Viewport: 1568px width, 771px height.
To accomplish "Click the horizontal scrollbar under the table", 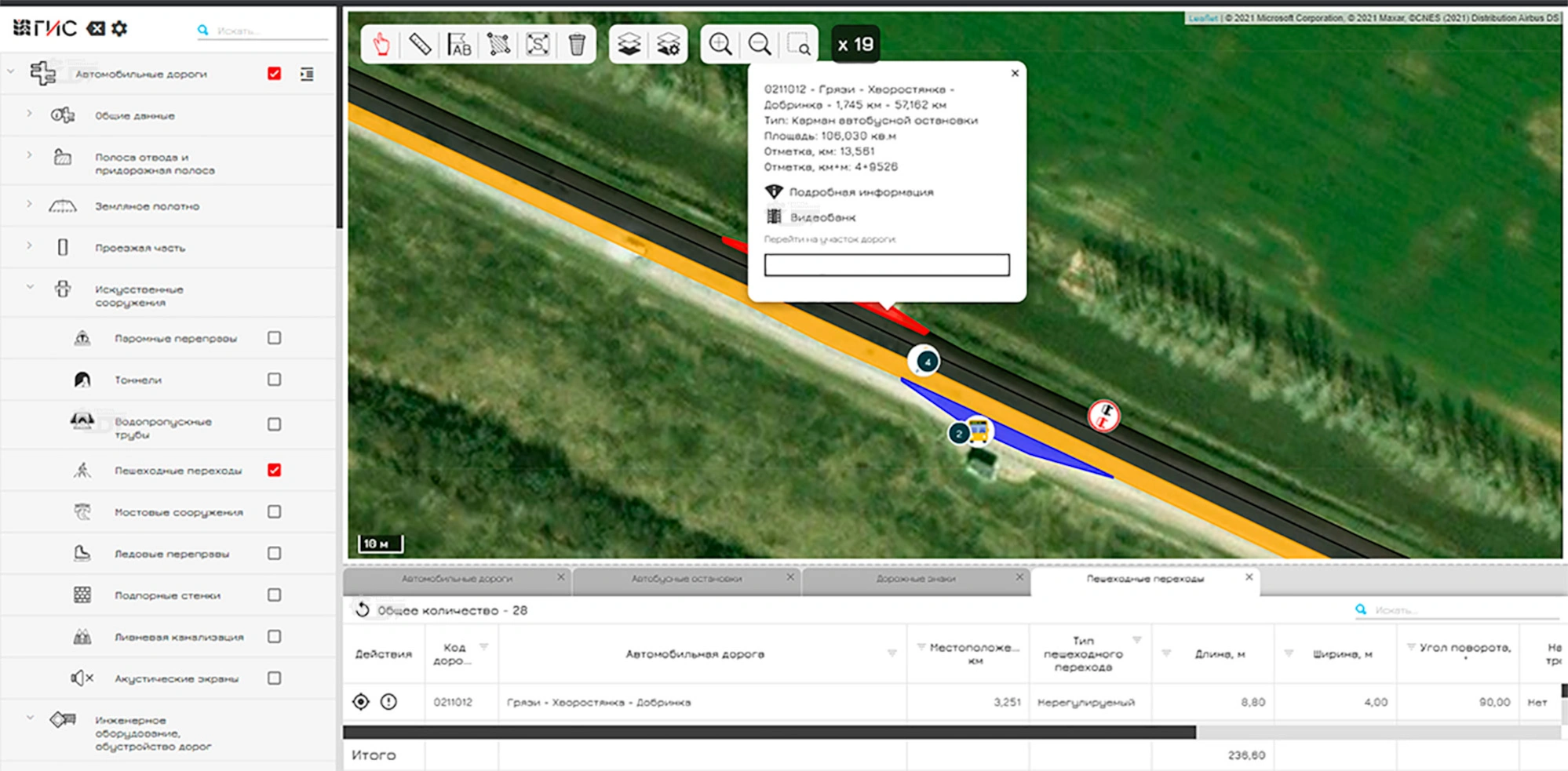I will coord(769,732).
